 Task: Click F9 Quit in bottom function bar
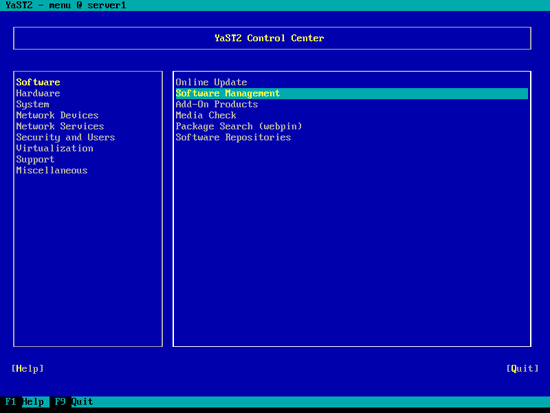(x=74, y=401)
